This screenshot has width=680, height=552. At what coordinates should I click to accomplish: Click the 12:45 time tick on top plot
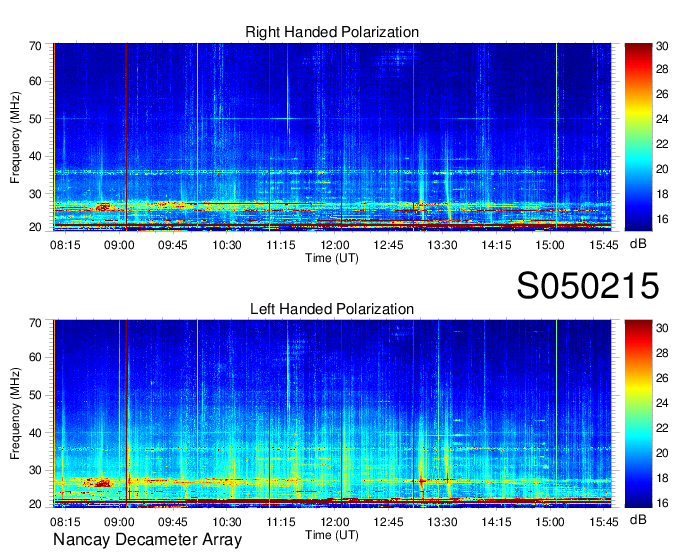coord(389,245)
